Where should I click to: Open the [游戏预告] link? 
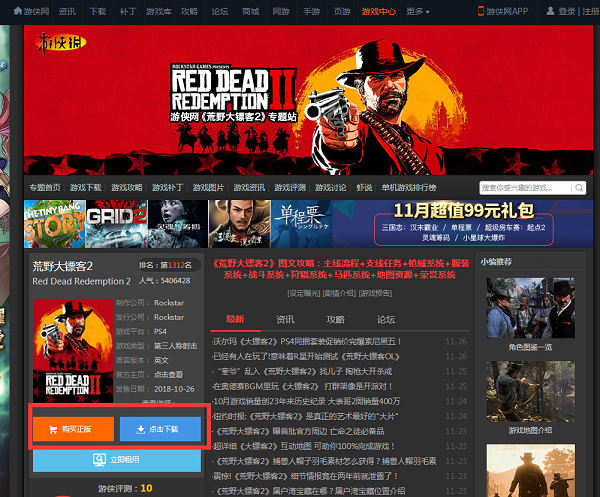click(x=375, y=293)
